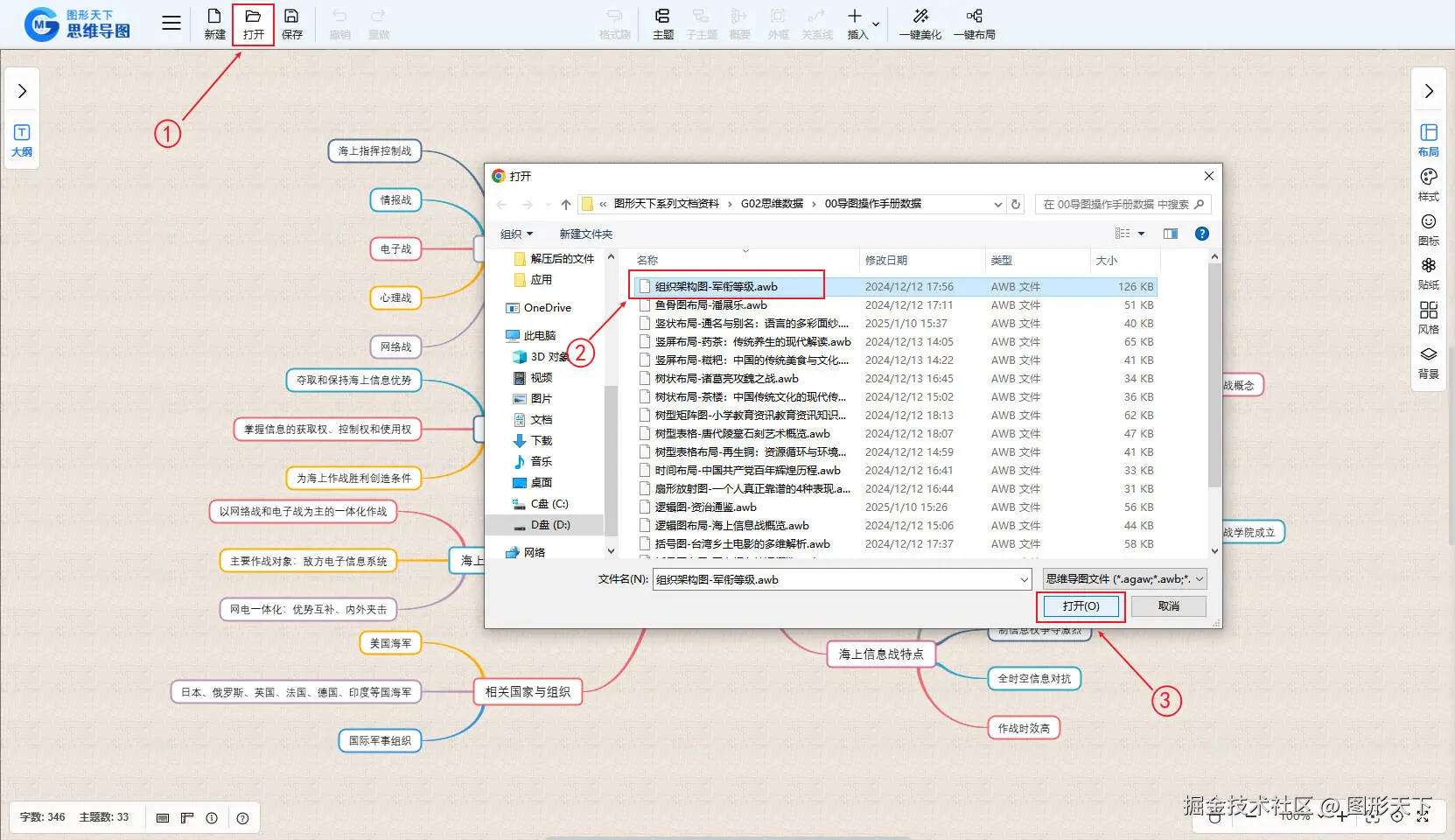Select the 海上信息战特点 mind map node
This screenshot has height=840, width=1455.
881,654
